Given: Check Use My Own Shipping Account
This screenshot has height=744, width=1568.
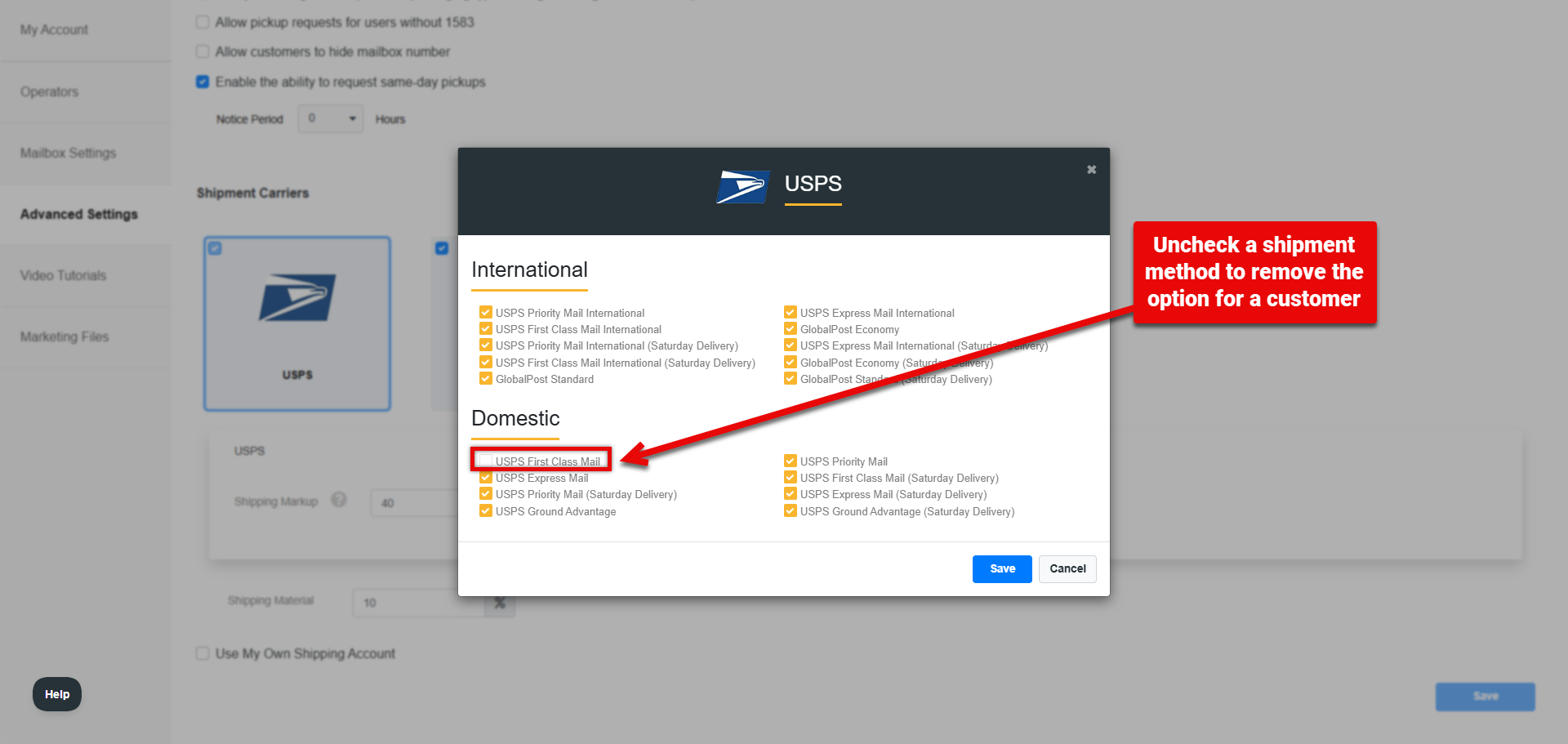Looking at the screenshot, I should 203,653.
